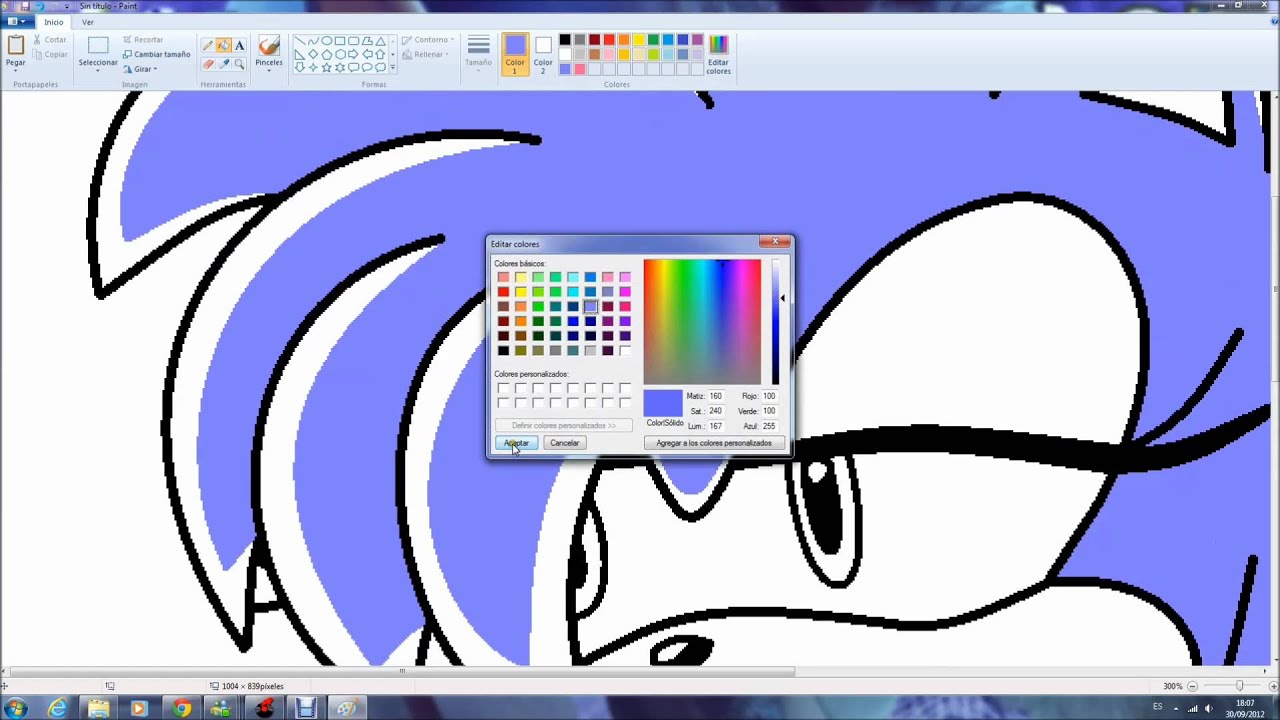Click the Azul value field
The width and height of the screenshot is (1280, 720).
(x=770, y=426)
